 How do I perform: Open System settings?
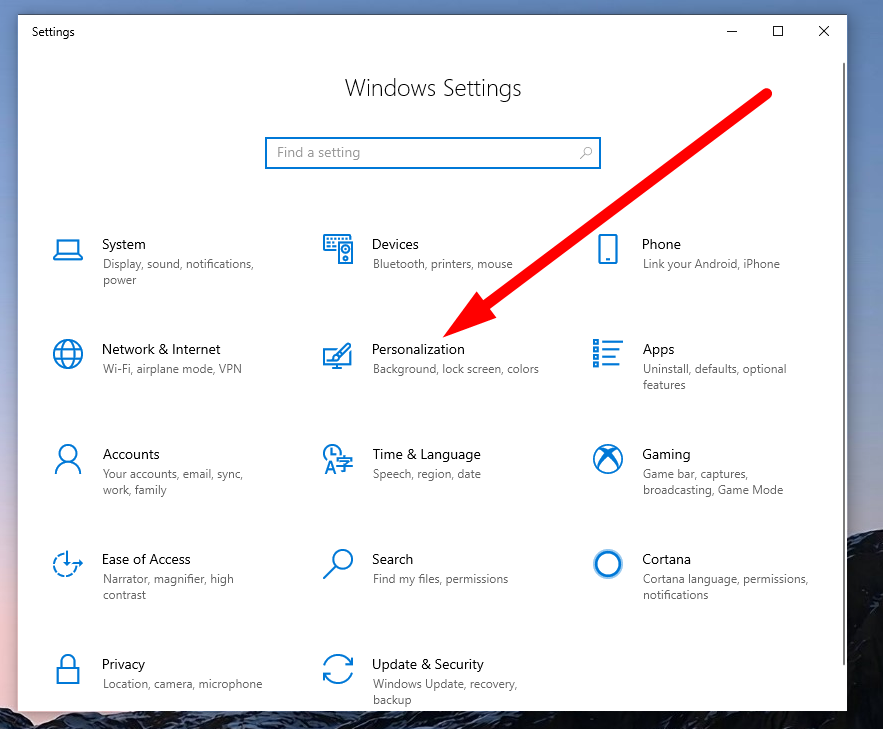point(123,244)
